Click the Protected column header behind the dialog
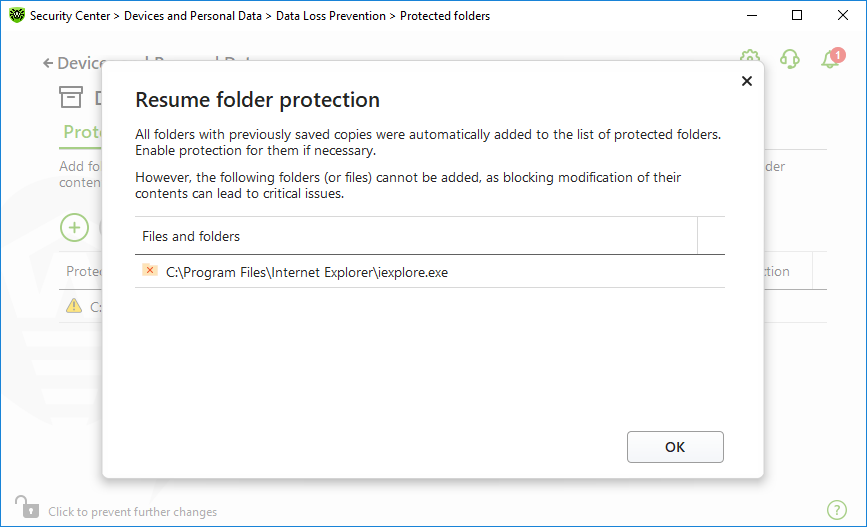 click(x=83, y=271)
